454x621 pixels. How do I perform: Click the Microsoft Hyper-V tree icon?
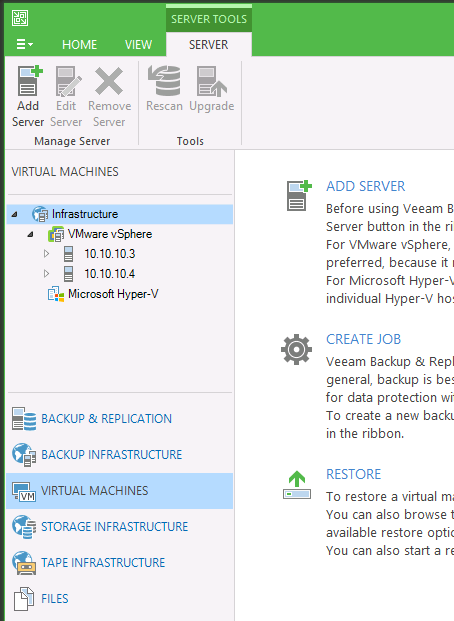coord(56,294)
